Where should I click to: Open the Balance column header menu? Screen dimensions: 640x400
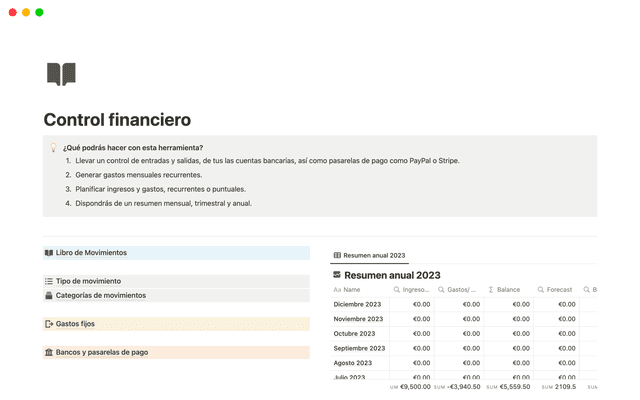508,290
